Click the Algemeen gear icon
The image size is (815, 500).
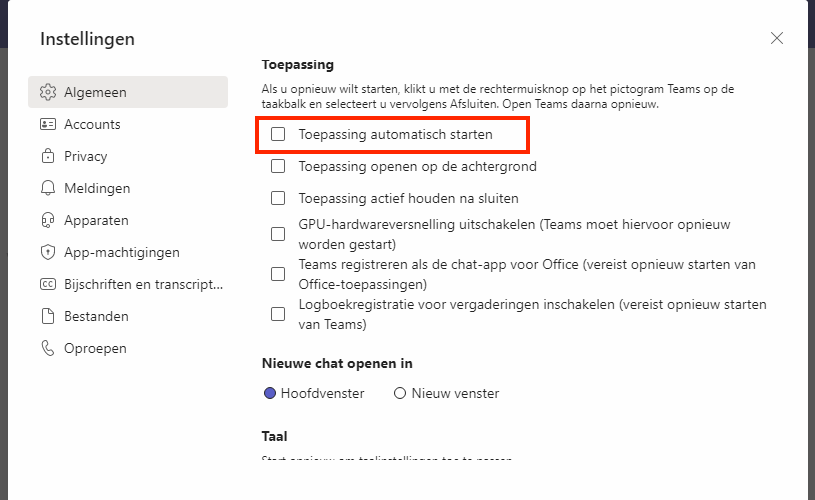point(48,92)
